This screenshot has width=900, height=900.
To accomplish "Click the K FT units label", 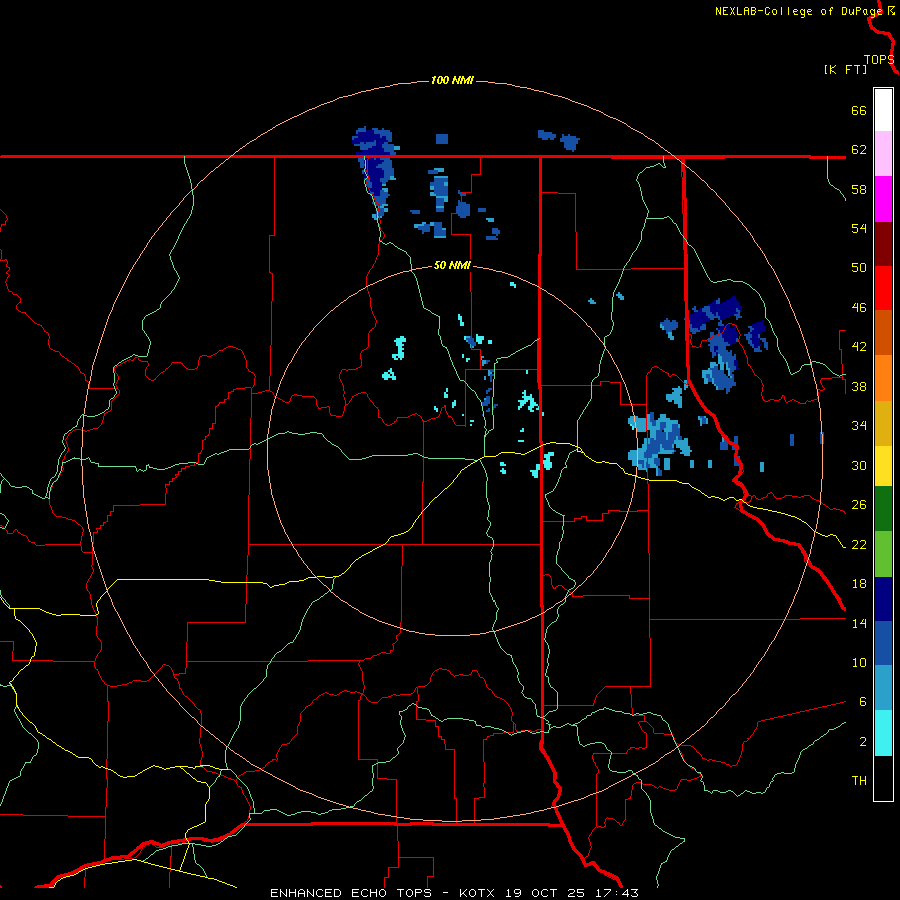I will point(845,69).
